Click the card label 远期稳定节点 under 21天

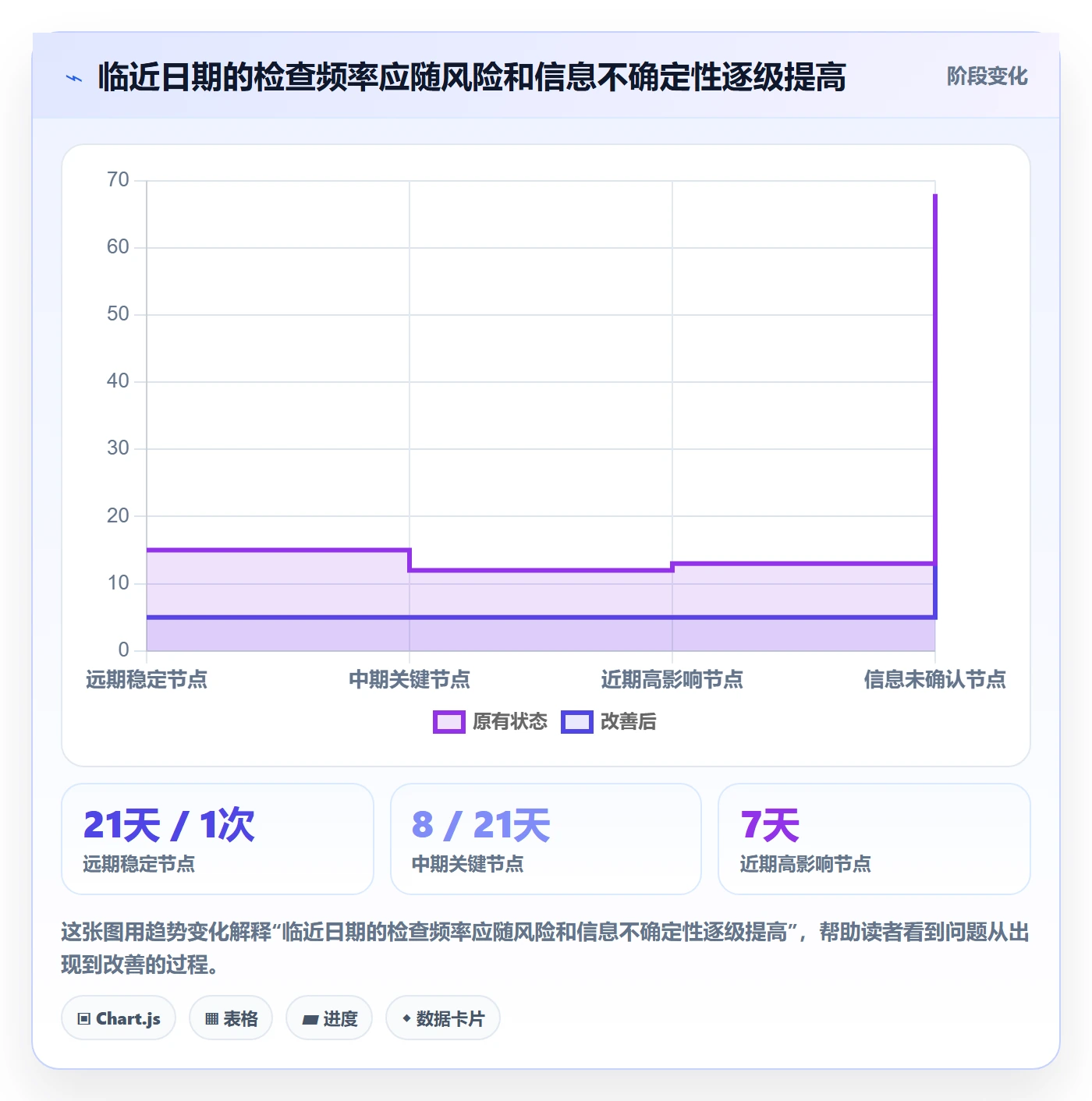tap(139, 864)
